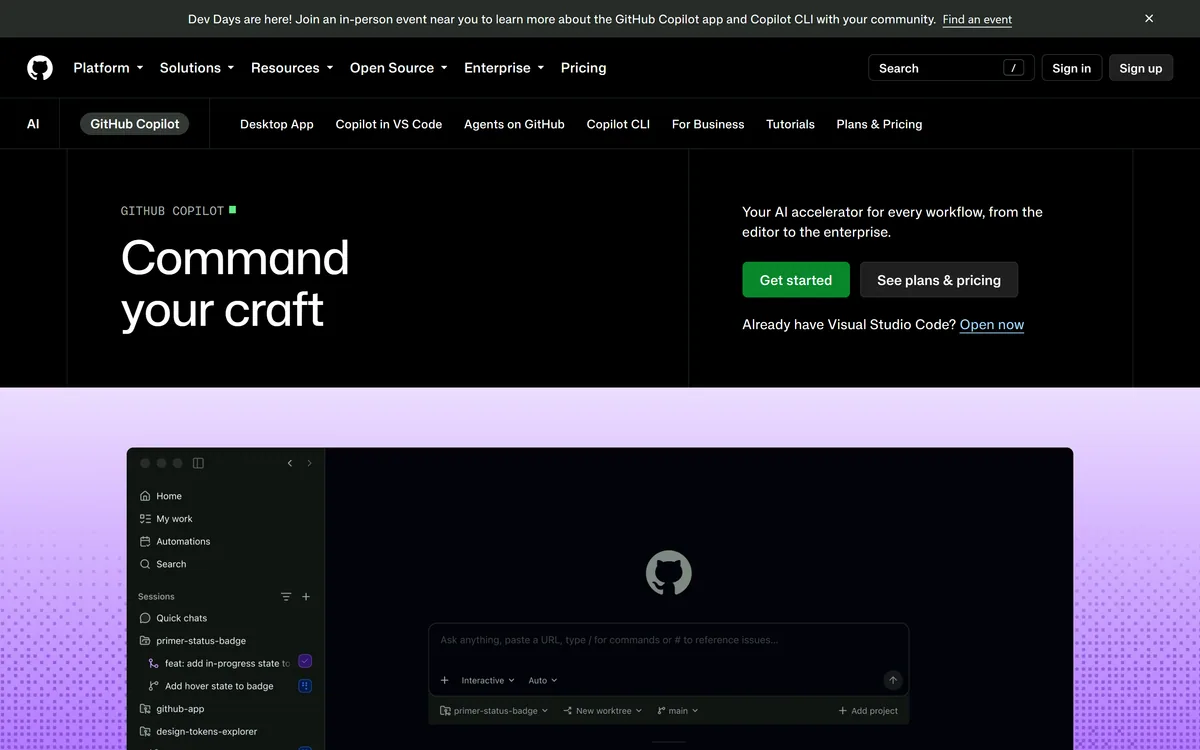This screenshot has height=750, width=1200.
Task: Go to the Desktop App tab
Action: [x=277, y=124]
